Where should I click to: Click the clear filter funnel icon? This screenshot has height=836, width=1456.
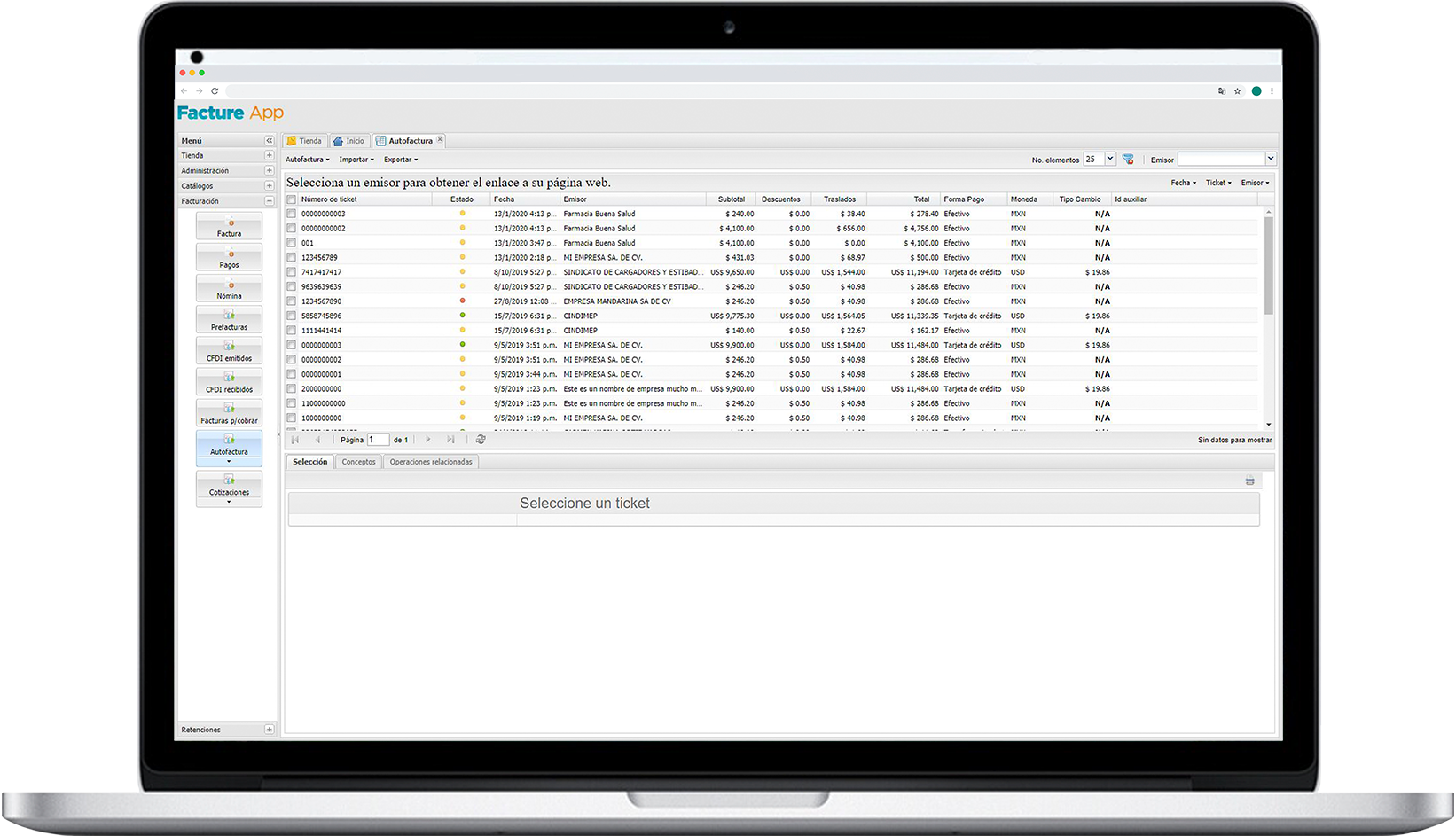coord(1128,160)
